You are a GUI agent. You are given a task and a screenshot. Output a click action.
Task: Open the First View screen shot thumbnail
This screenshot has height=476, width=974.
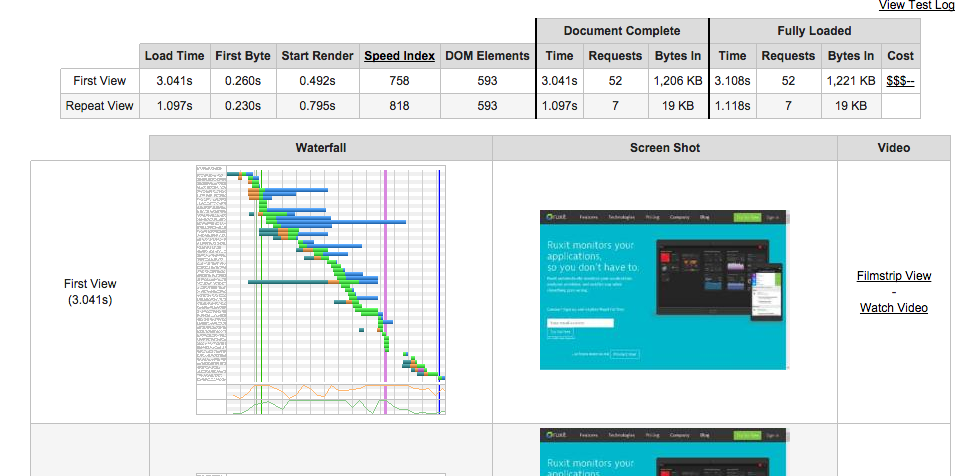click(x=664, y=290)
